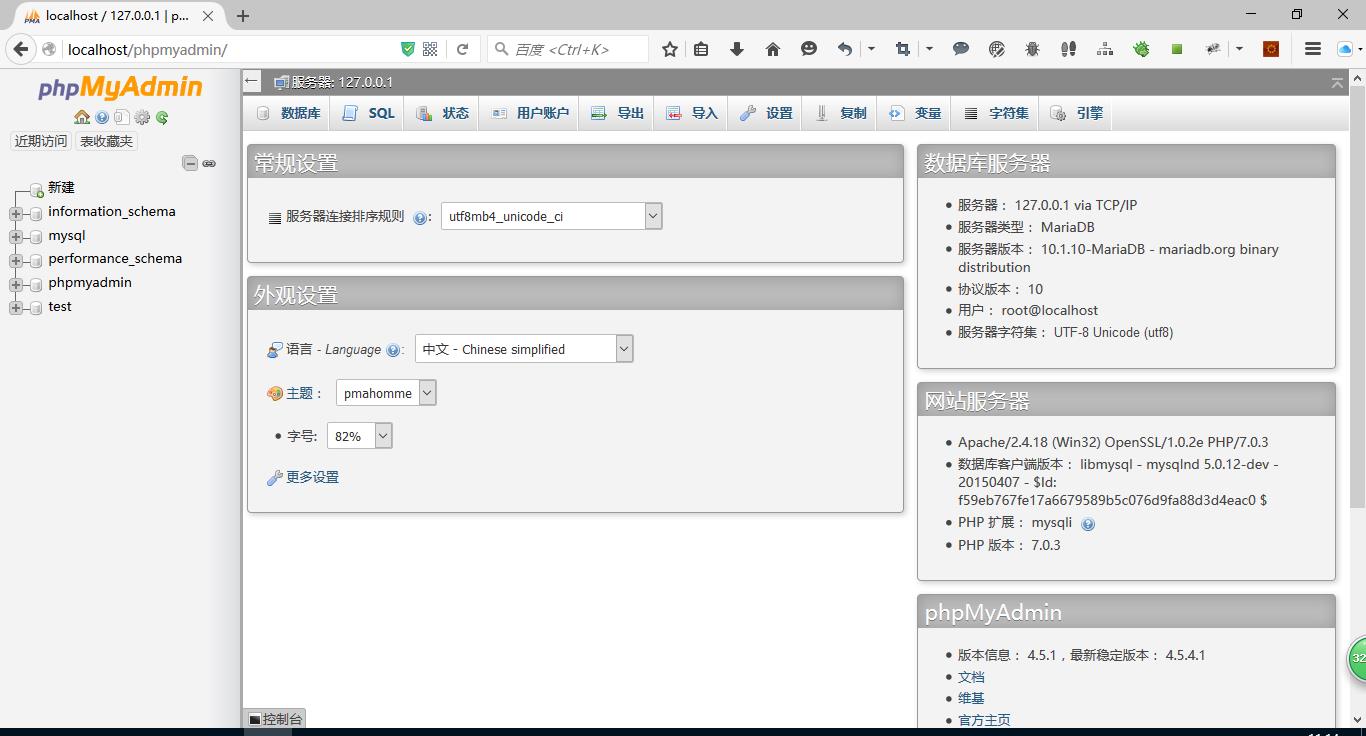Expand the test database node
The width and height of the screenshot is (1366, 736).
tap(16, 308)
